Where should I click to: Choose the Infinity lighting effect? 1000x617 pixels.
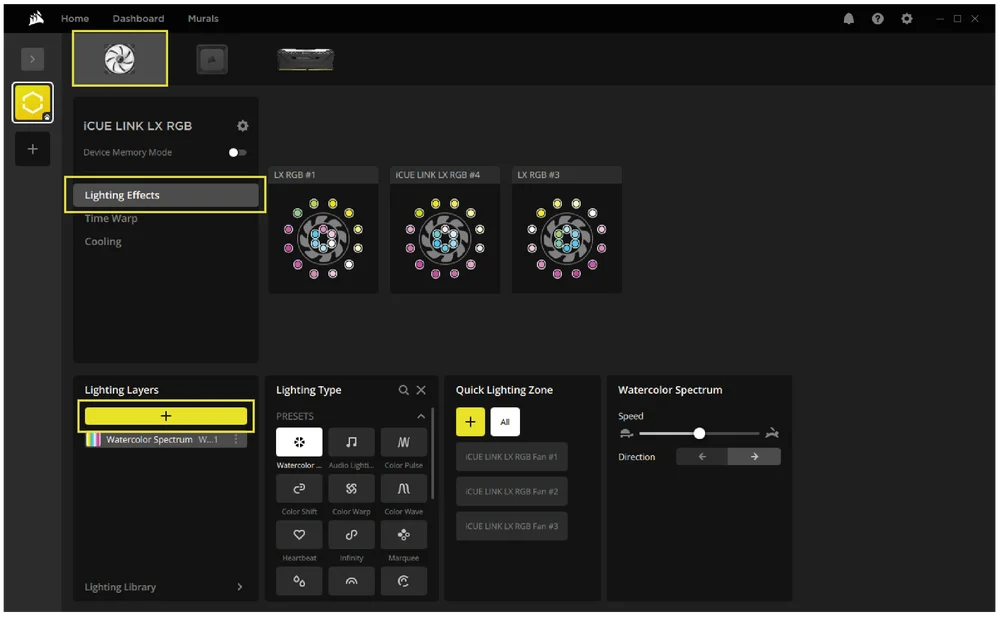[x=351, y=535]
